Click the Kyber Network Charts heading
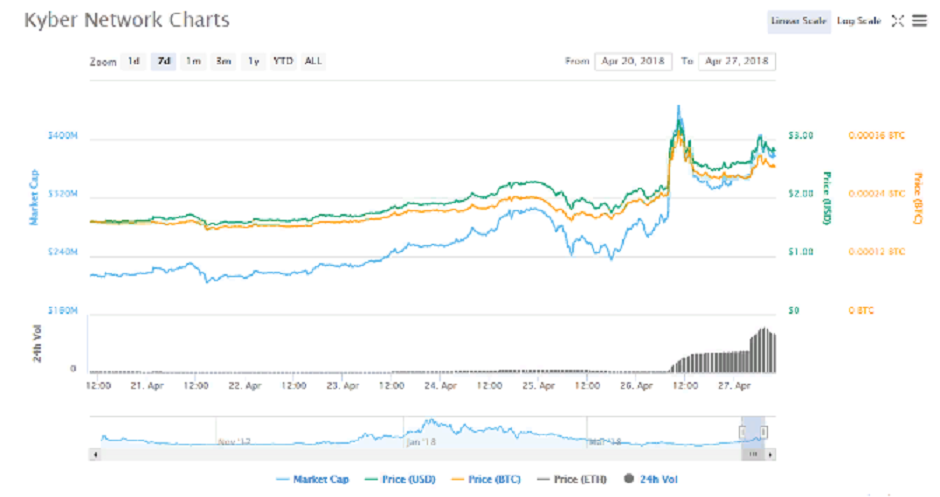 (x=126, y=20)
